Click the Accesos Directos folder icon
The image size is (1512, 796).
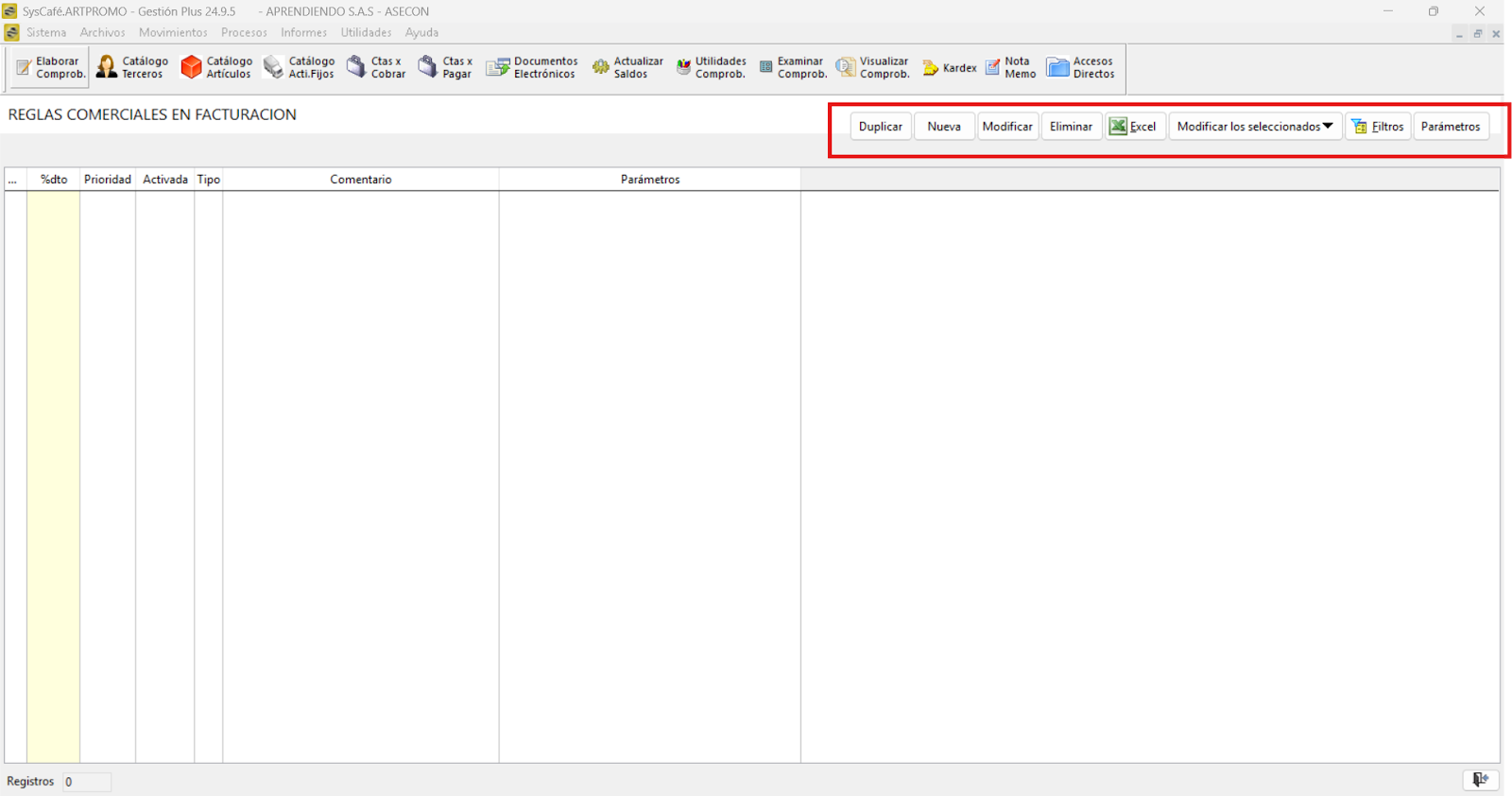pos(1058,67)
